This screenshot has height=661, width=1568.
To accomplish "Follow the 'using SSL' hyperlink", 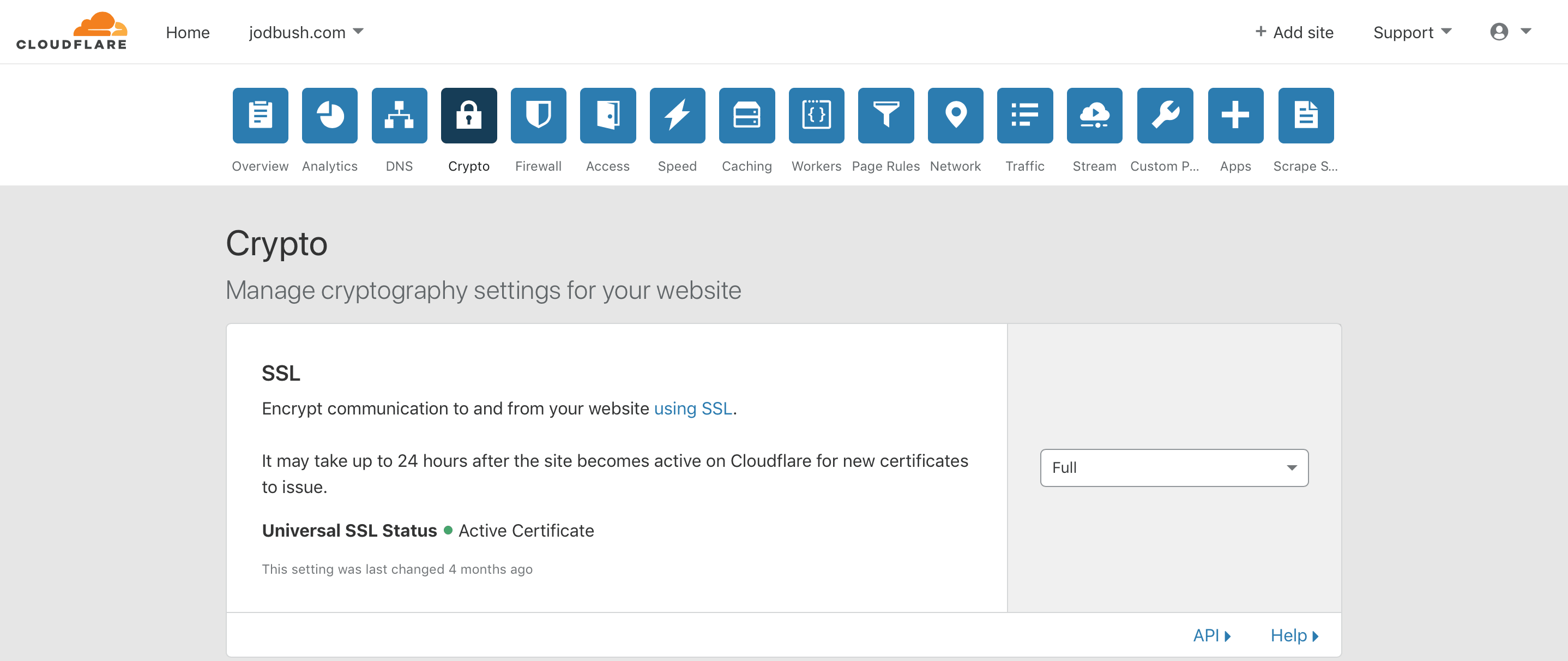I will click(693, 408).
